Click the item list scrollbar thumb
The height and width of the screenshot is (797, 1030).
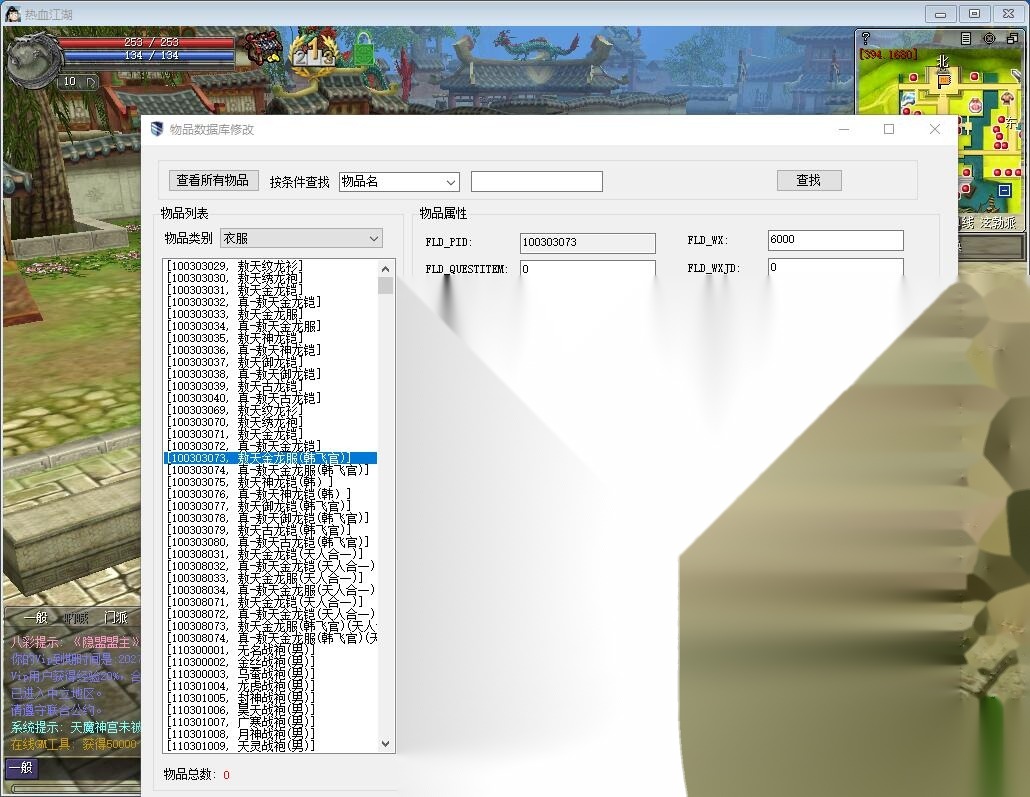pos(386,285)
